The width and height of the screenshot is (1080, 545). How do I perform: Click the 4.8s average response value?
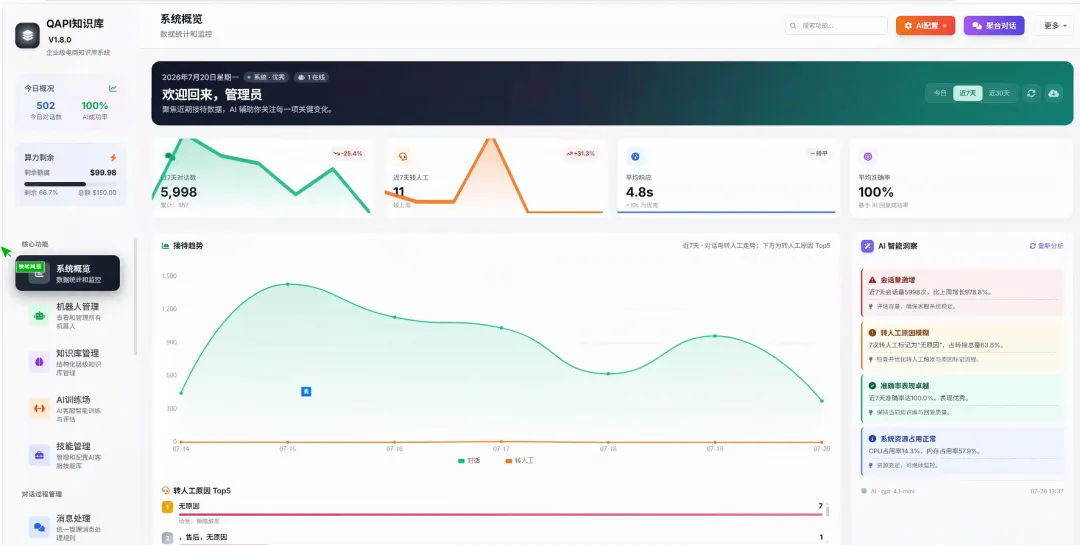(639, 192)
